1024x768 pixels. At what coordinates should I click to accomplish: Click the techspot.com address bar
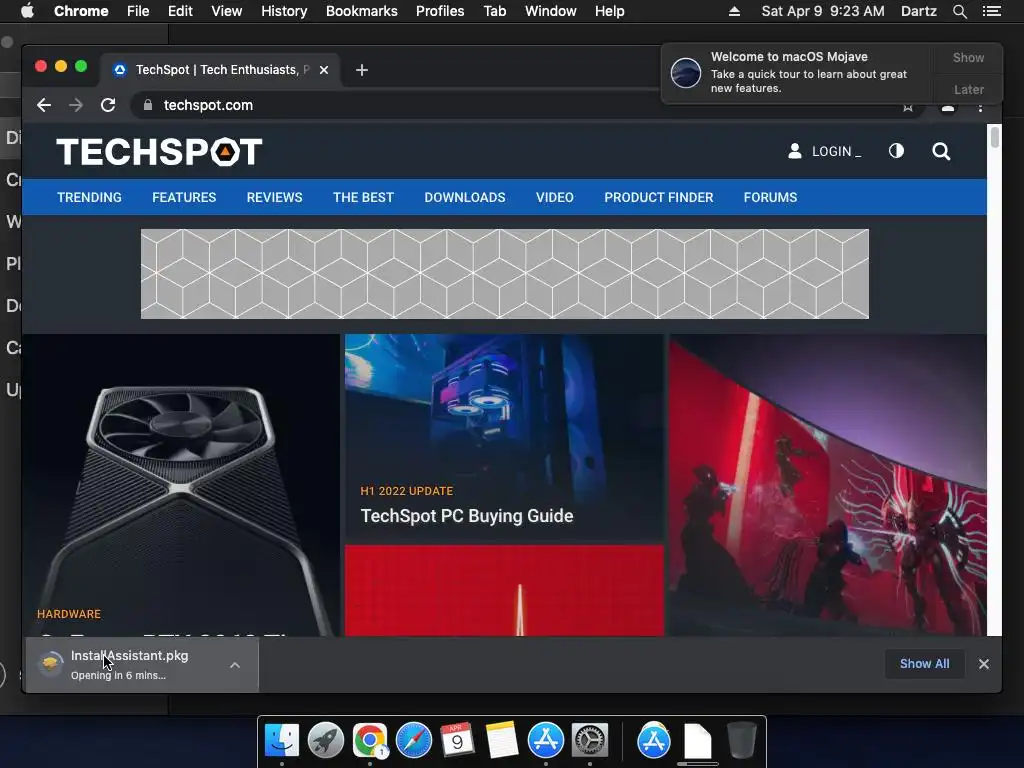(x=529, y=105)
